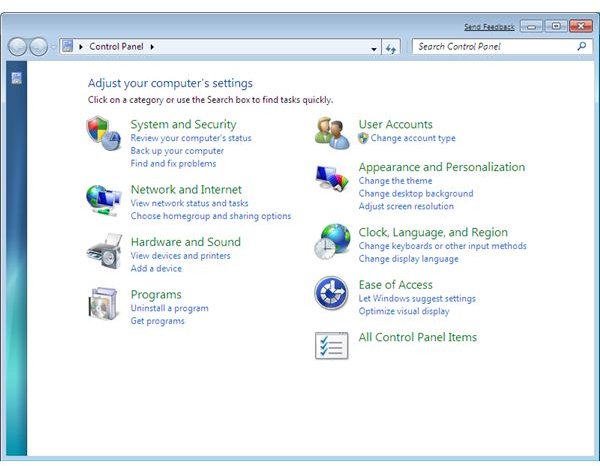
Task: Click Change the theme
Action: coord(395,181)
